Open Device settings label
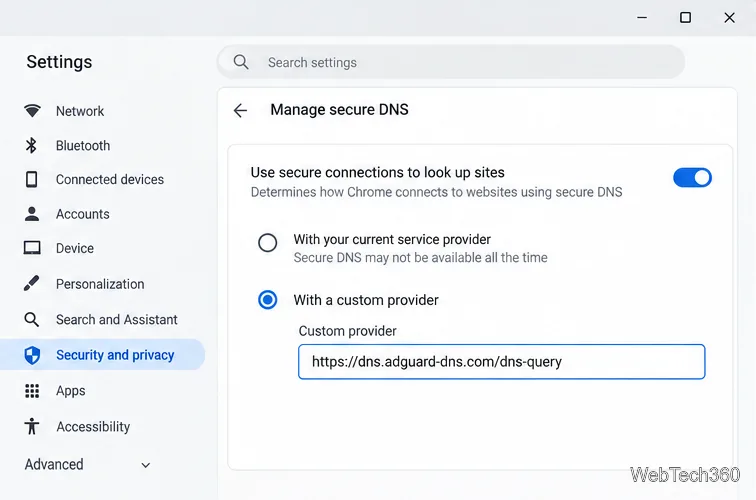The width and height of the screenshot is (756, 500). click(x=75, y=248)
